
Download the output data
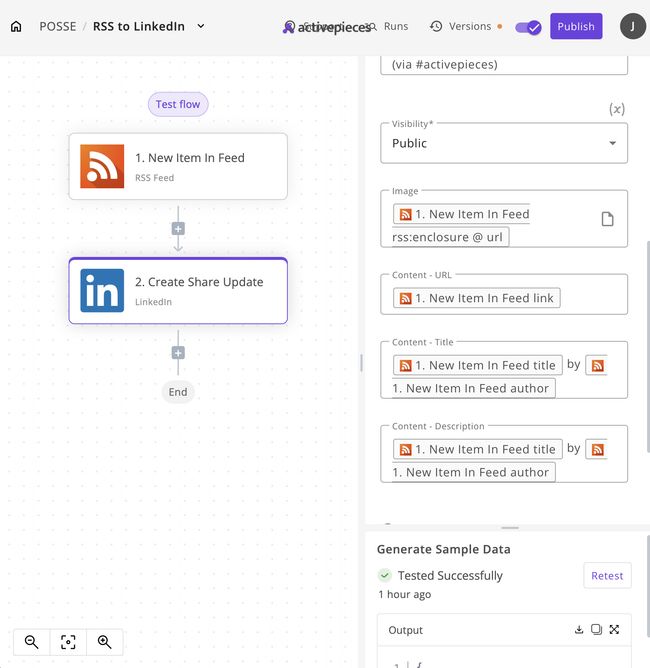(x=579, y=630)
